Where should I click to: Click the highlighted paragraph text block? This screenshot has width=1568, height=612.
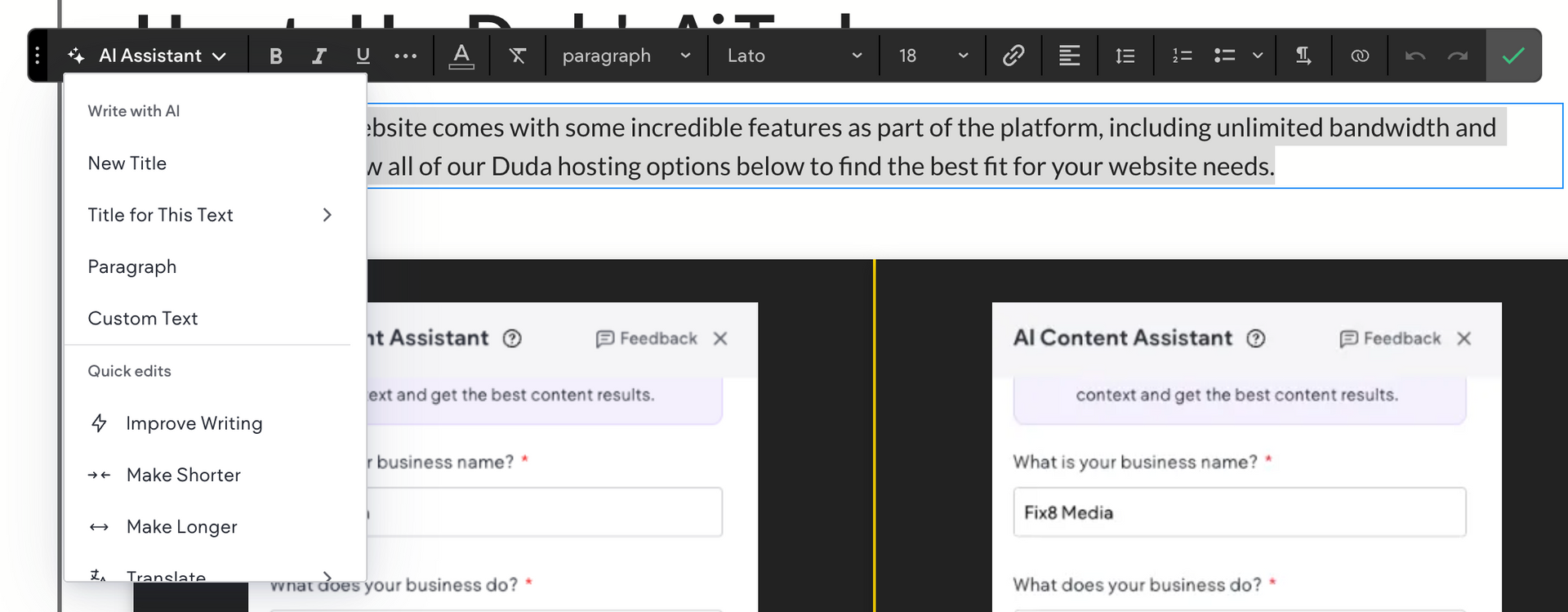tap(964, 146)
